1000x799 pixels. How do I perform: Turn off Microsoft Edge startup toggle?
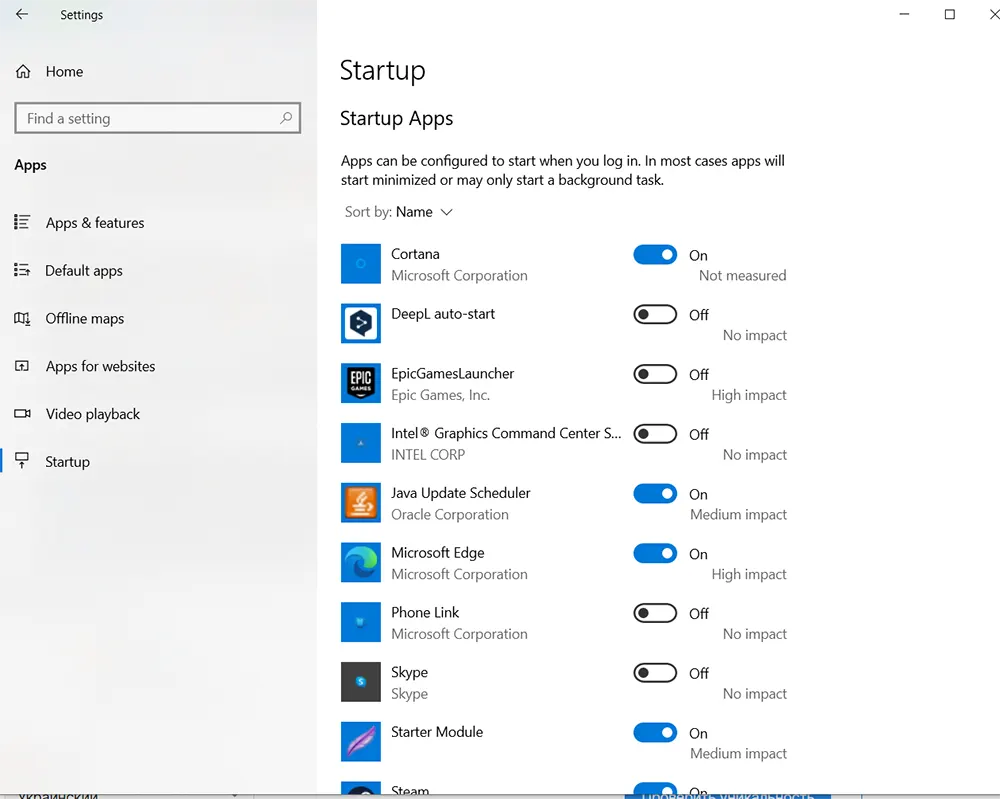pos(655,554)
